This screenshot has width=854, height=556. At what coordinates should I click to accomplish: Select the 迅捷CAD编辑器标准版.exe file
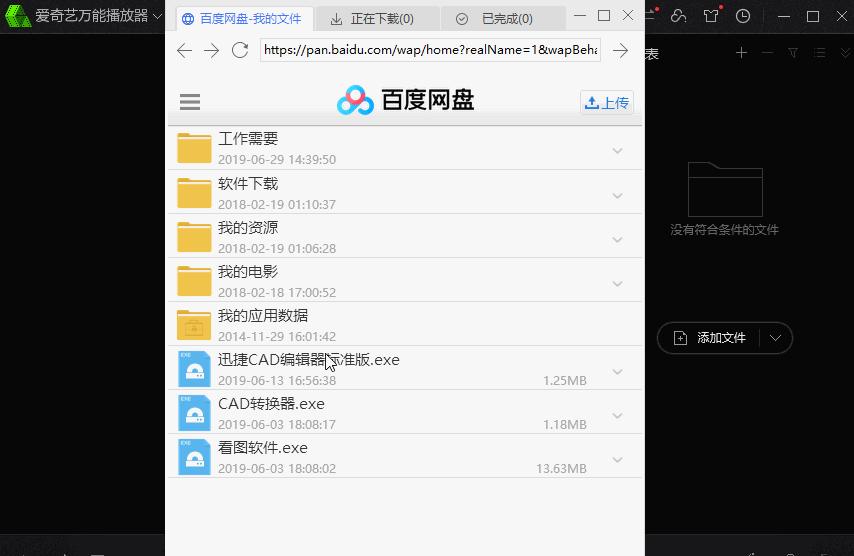[x=405, y=369]
